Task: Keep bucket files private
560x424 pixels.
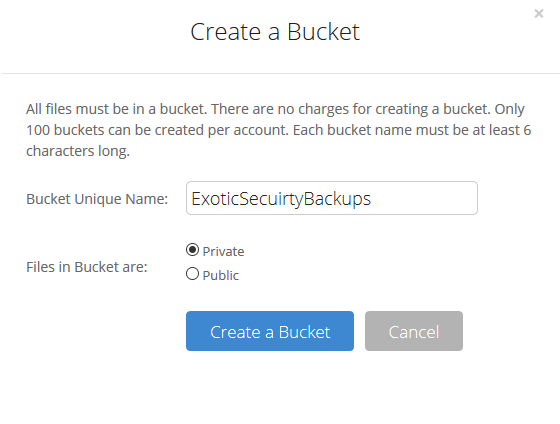Action: 192,250
